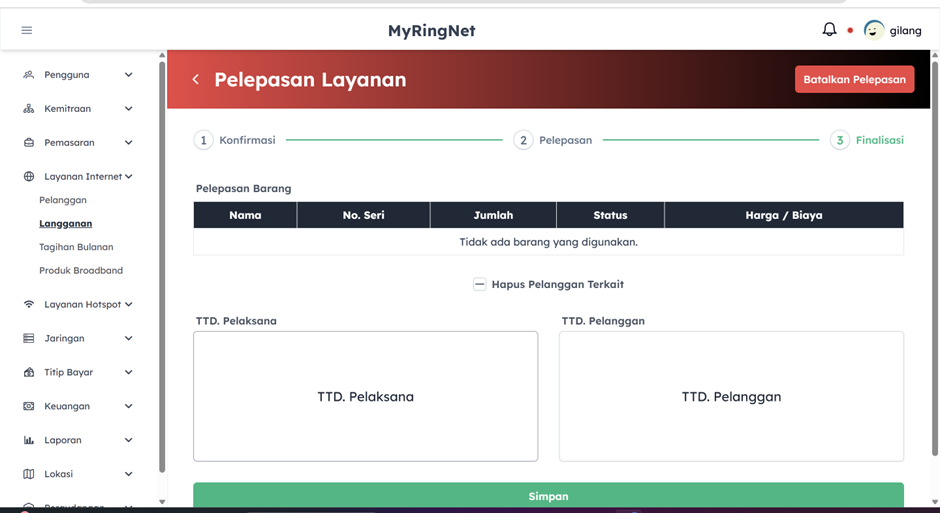Image resolution: width=940 pixels, height=513 pixels.
Task: Click the Layanan Hotspot wifi icon
Action: (x=29, y=305)
